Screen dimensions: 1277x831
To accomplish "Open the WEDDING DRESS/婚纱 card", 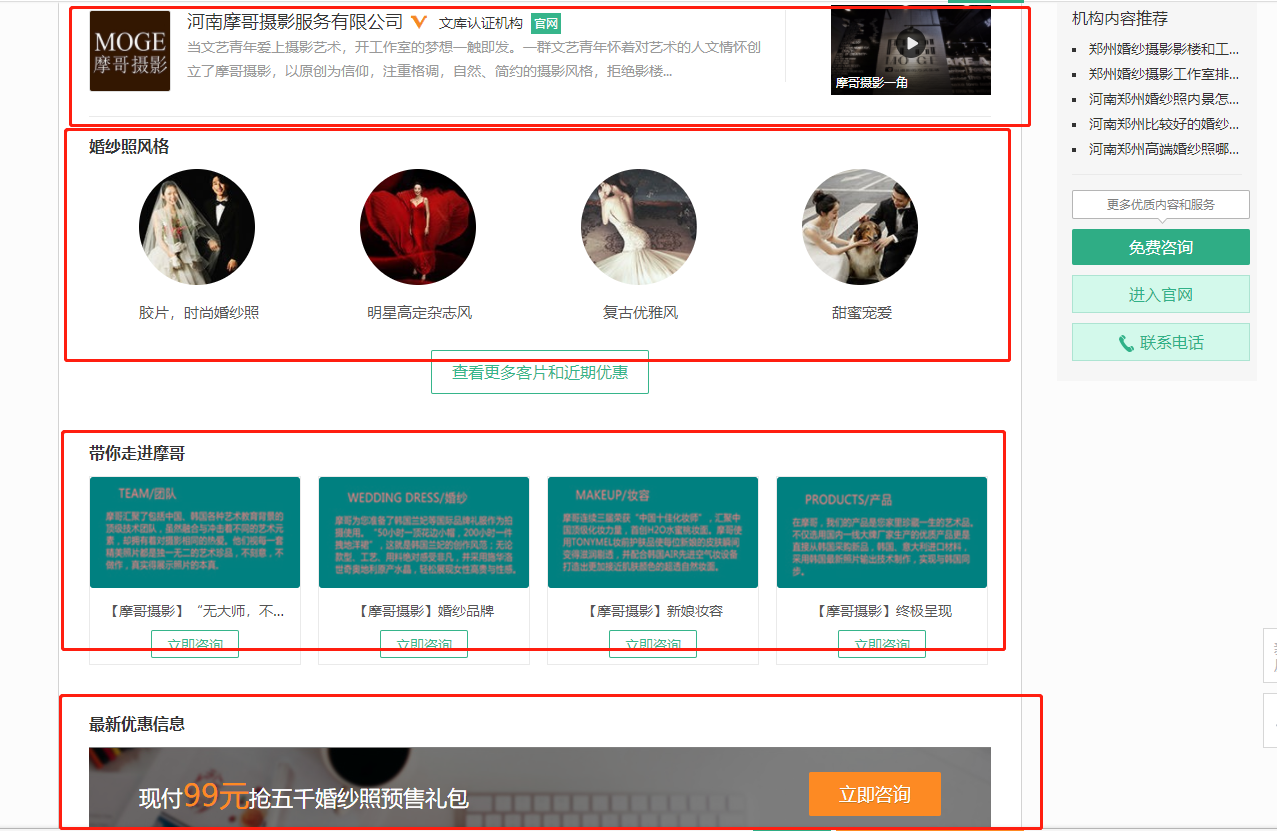I will 424,532.
